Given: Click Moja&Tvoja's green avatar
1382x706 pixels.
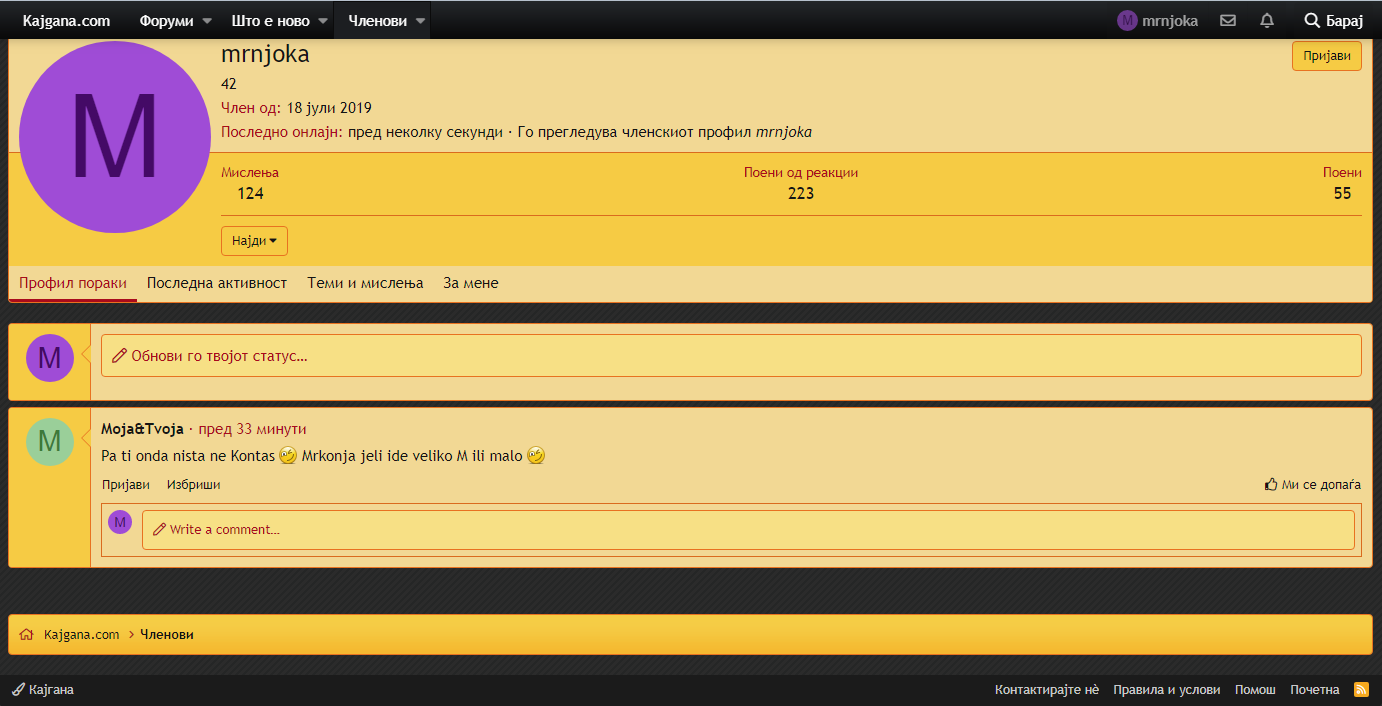Looking at the screenshot, I should tap(49, 441).
